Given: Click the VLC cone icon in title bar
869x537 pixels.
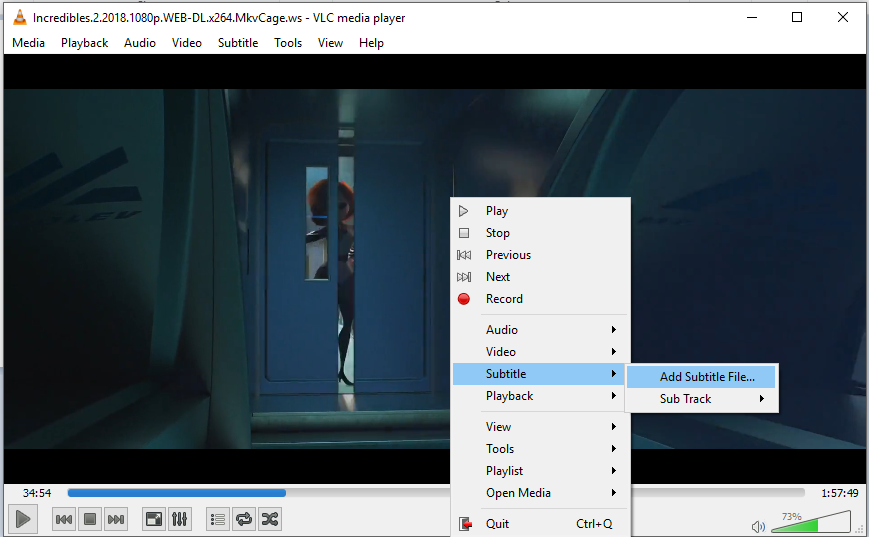Looking at the screenshot, I should point(19,18).
